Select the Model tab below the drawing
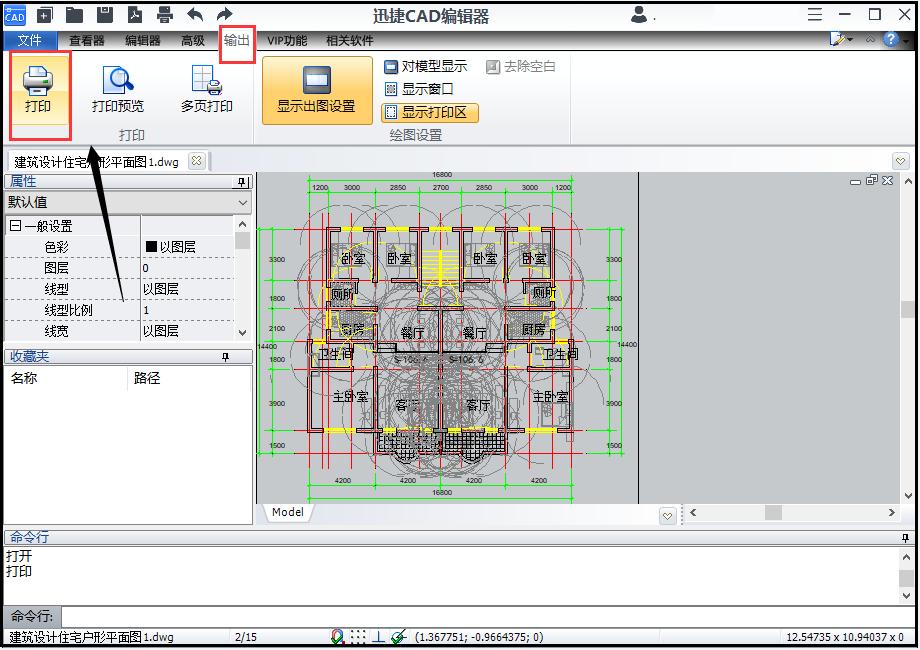920x650 pixels. click(x=287, y=512)
